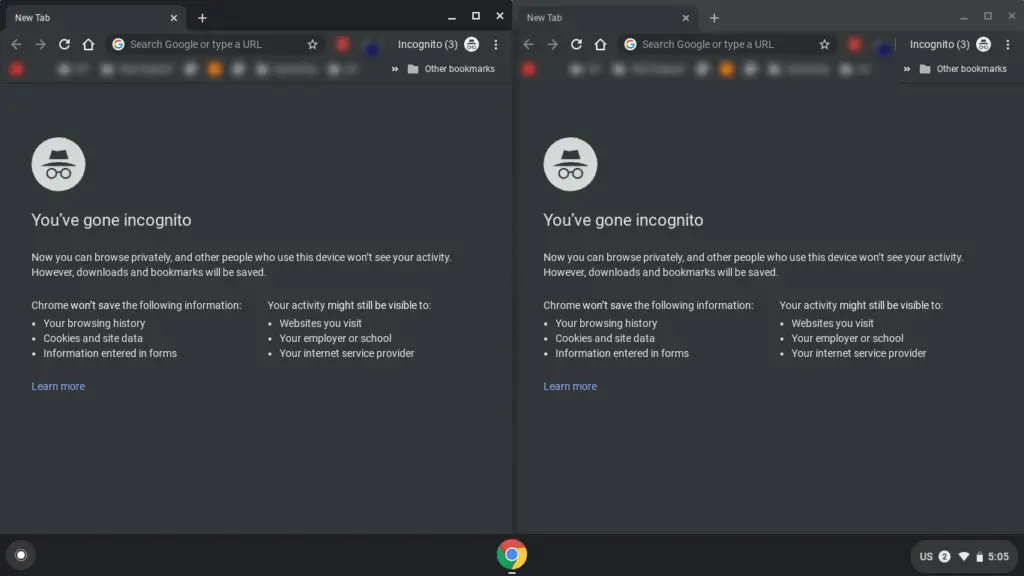The image size is (1024, 576).
Task: Maximize the left incognito window
Action: [x=475, y=16]
